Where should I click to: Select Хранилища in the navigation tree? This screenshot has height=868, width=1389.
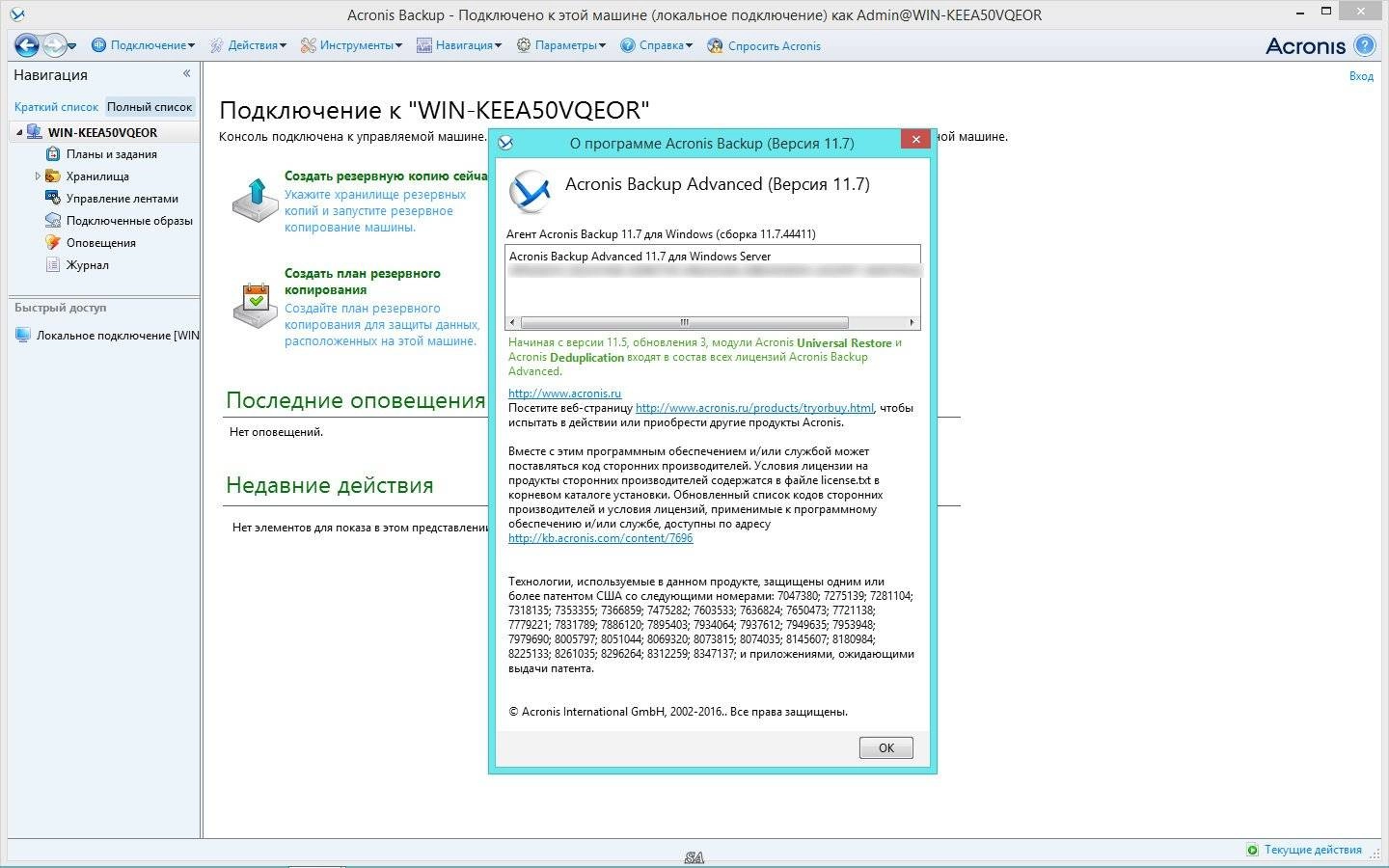[97, 176]
